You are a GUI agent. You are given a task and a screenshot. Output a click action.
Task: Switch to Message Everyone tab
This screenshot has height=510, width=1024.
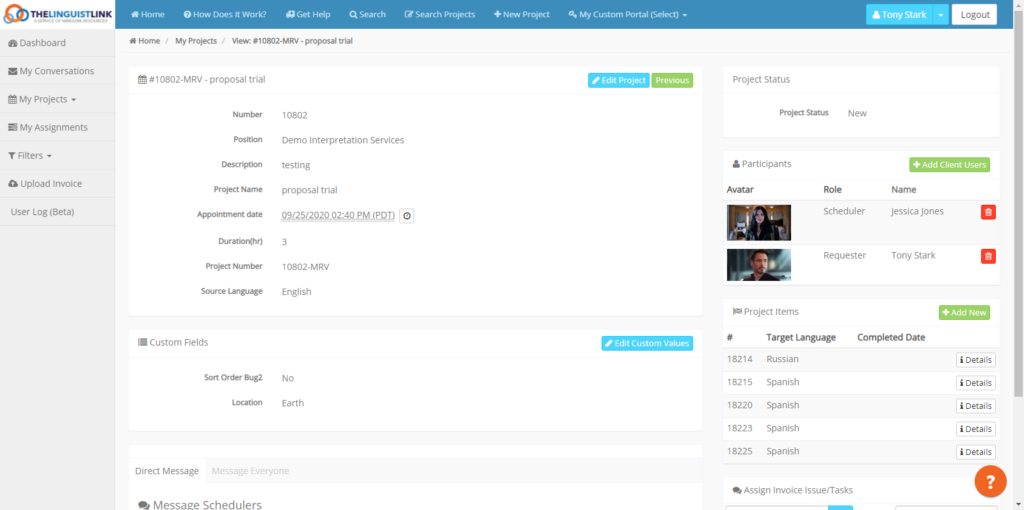(250, 471)
